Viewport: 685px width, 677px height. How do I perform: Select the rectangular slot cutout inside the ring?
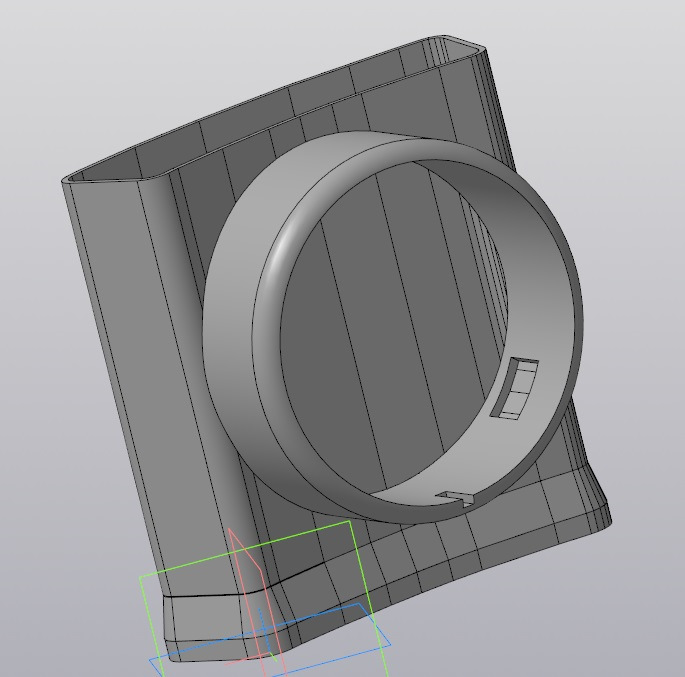pos(515,388)
